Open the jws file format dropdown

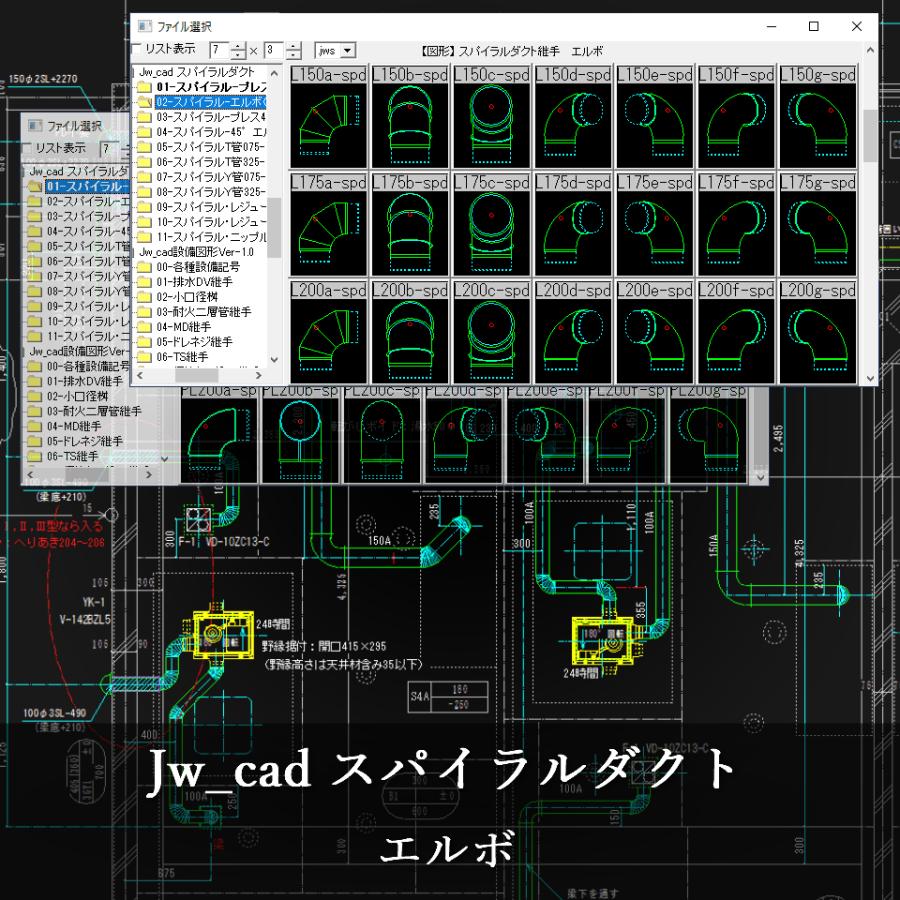pos(347,50)
